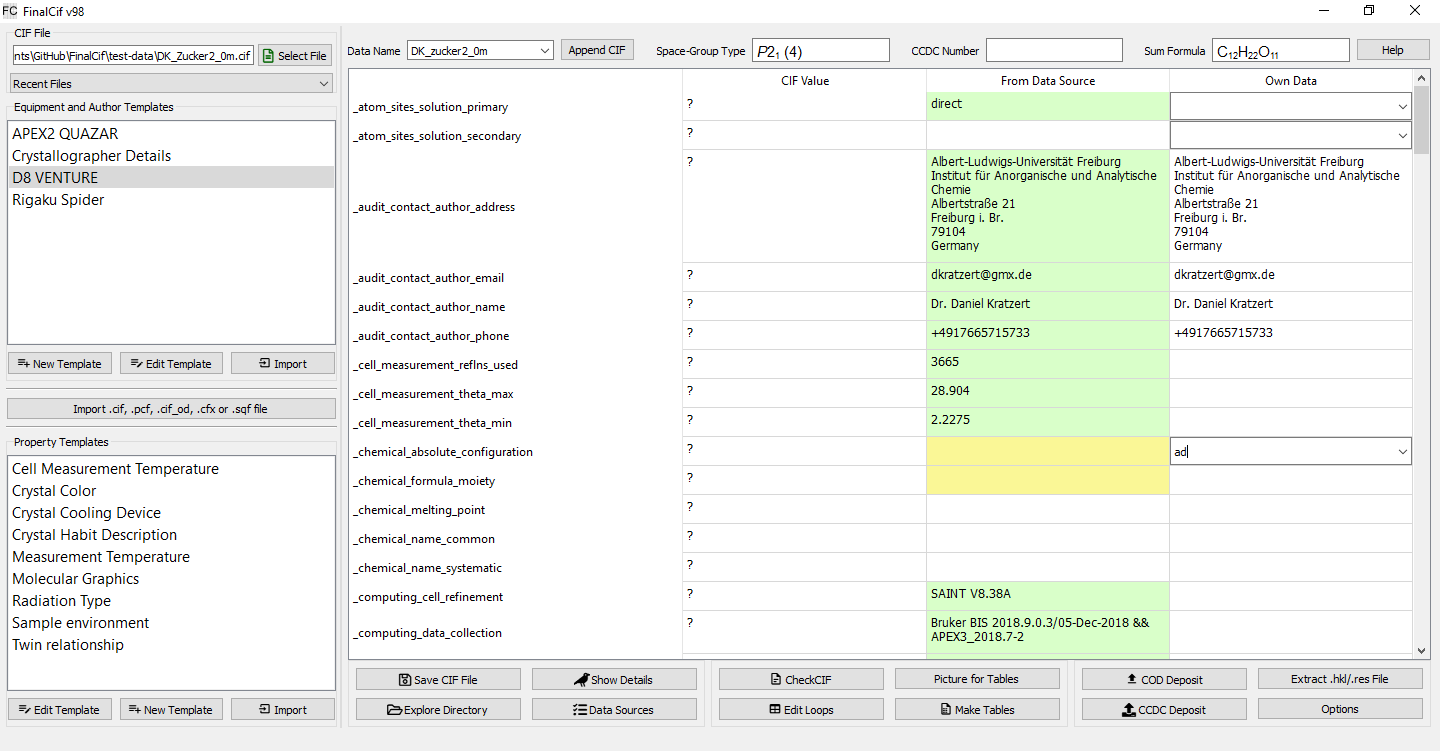
Task: Expand the _atom_sites_solution_primary Own Data combo box
Action: pyautogui.click(x=1403, y=106)
